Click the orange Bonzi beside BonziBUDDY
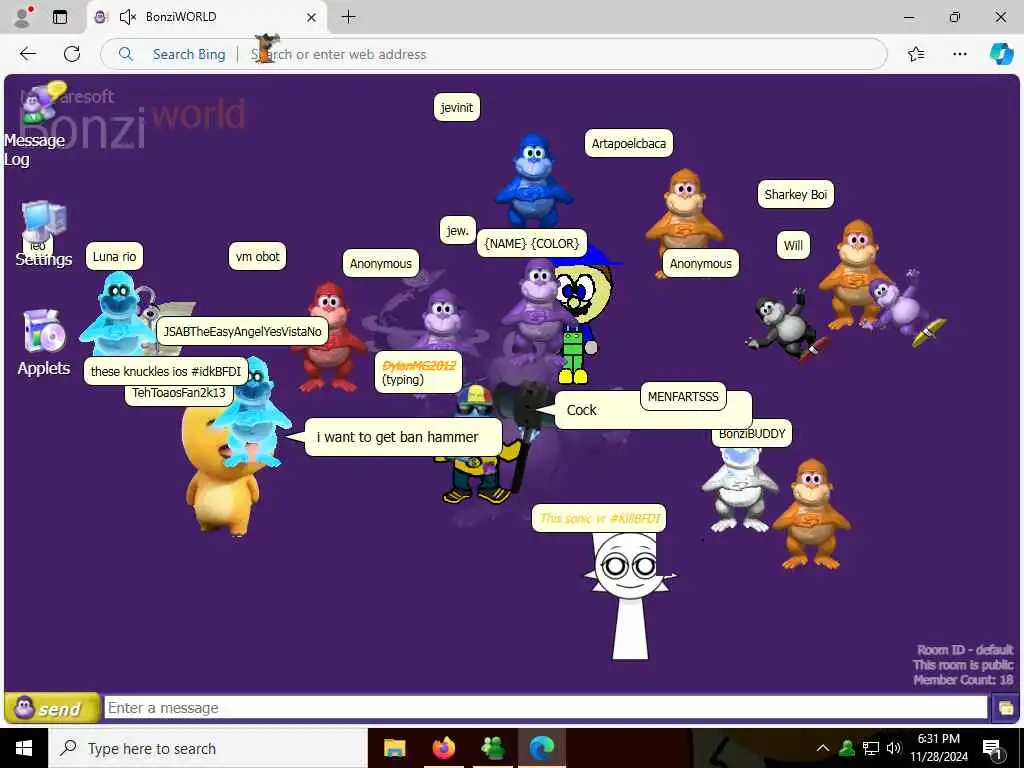This screenshot has width=1024, height=768. tap(810, 514)
